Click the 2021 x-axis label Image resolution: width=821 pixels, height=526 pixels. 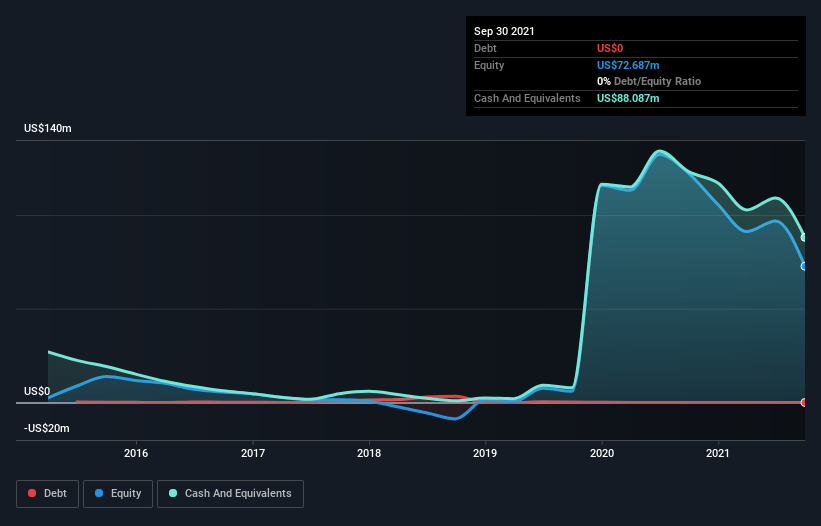(x=718, y=453)
